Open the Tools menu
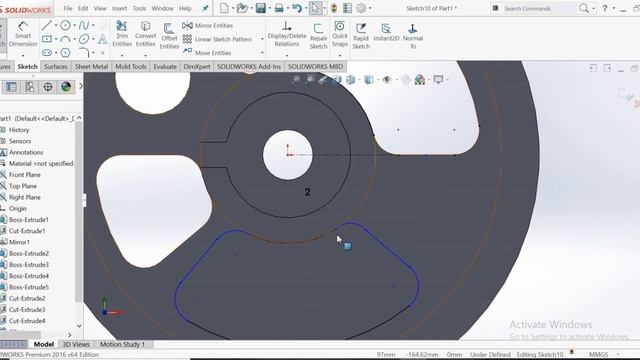The height and width of the screenshot is (360, 640). coord(139,8)
